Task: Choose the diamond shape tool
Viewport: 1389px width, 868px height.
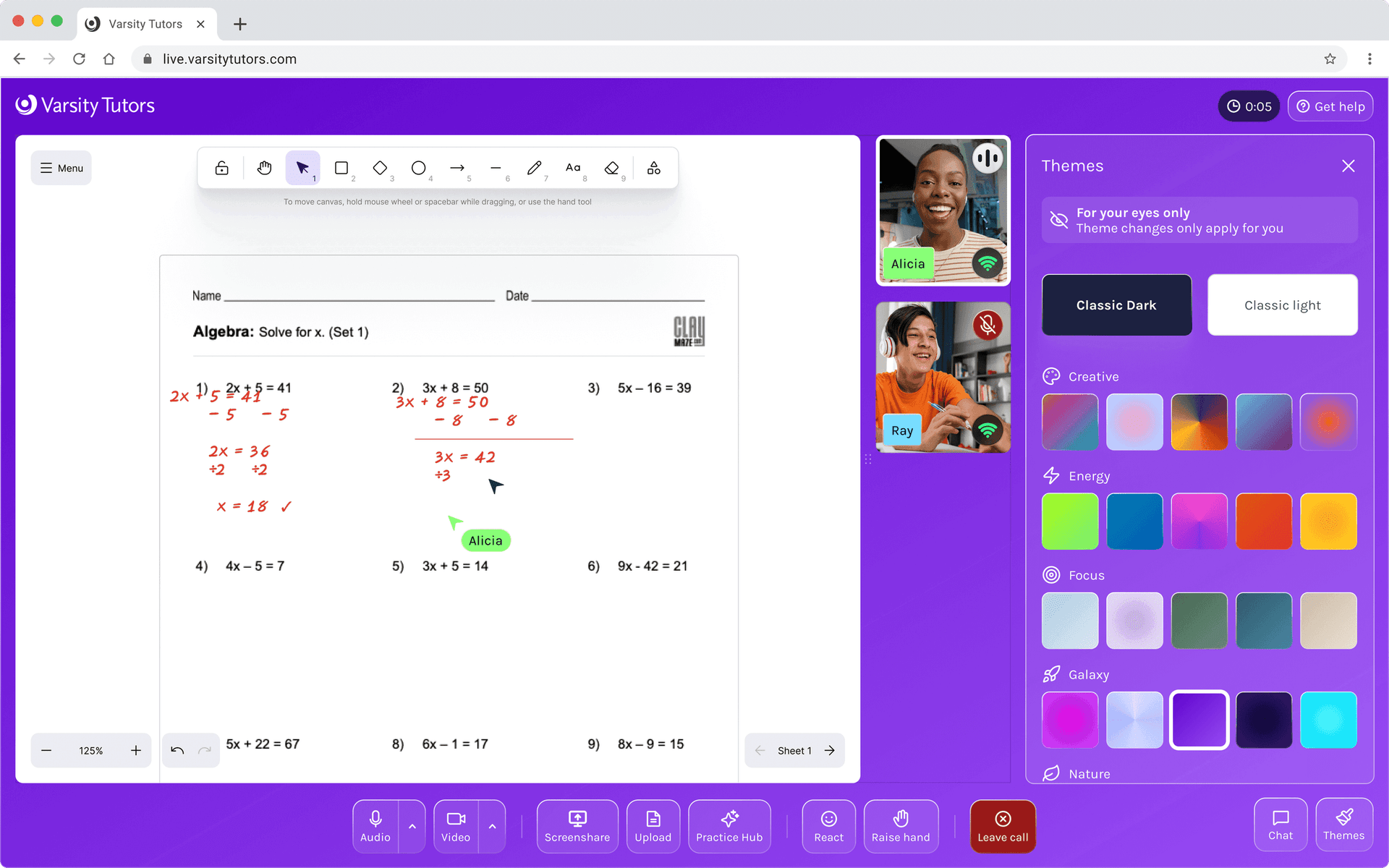Action: tap(380, 169)
